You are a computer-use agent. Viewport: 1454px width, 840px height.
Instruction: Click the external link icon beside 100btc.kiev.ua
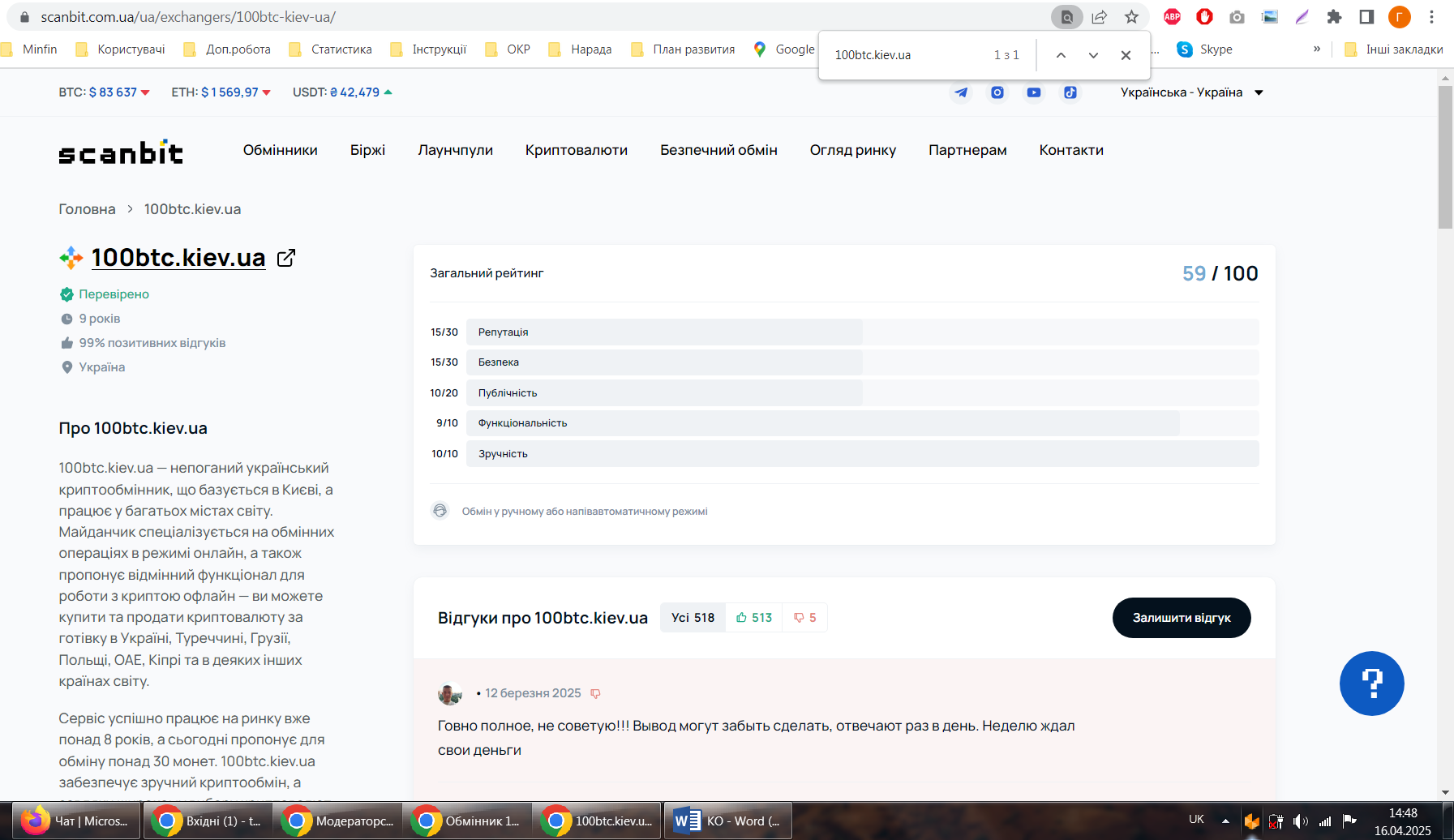coord(286,258)
